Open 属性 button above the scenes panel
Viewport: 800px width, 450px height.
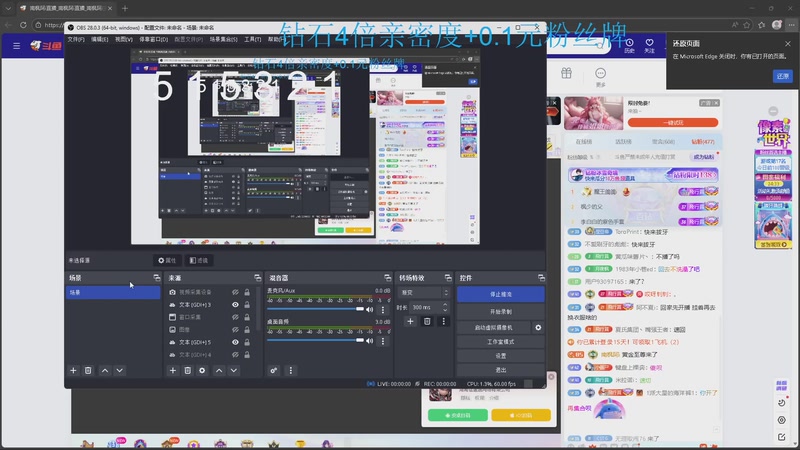pyautogui.click(x=167, y=260)
